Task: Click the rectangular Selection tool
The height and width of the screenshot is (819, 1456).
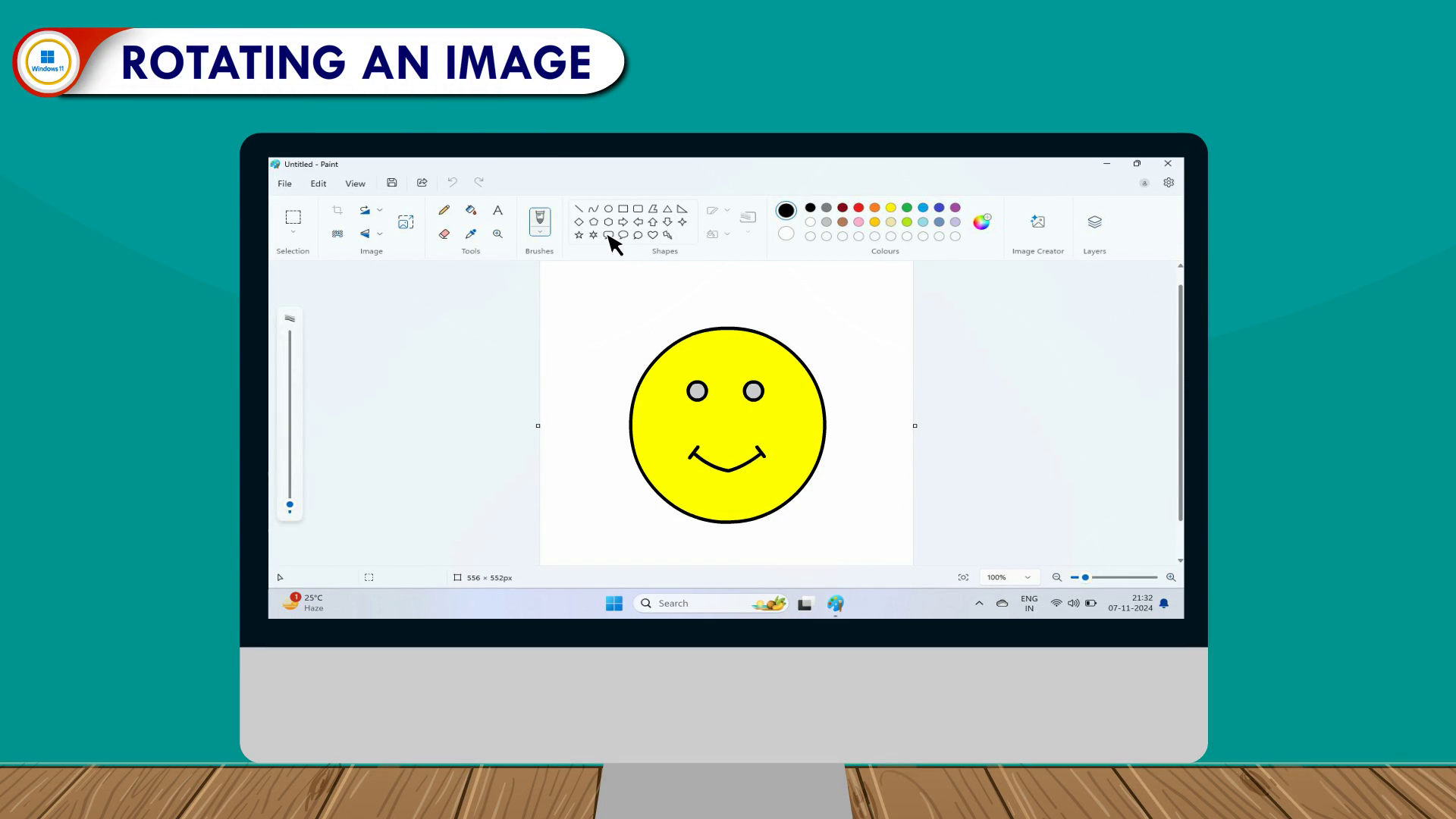Action: pos(293,217)
